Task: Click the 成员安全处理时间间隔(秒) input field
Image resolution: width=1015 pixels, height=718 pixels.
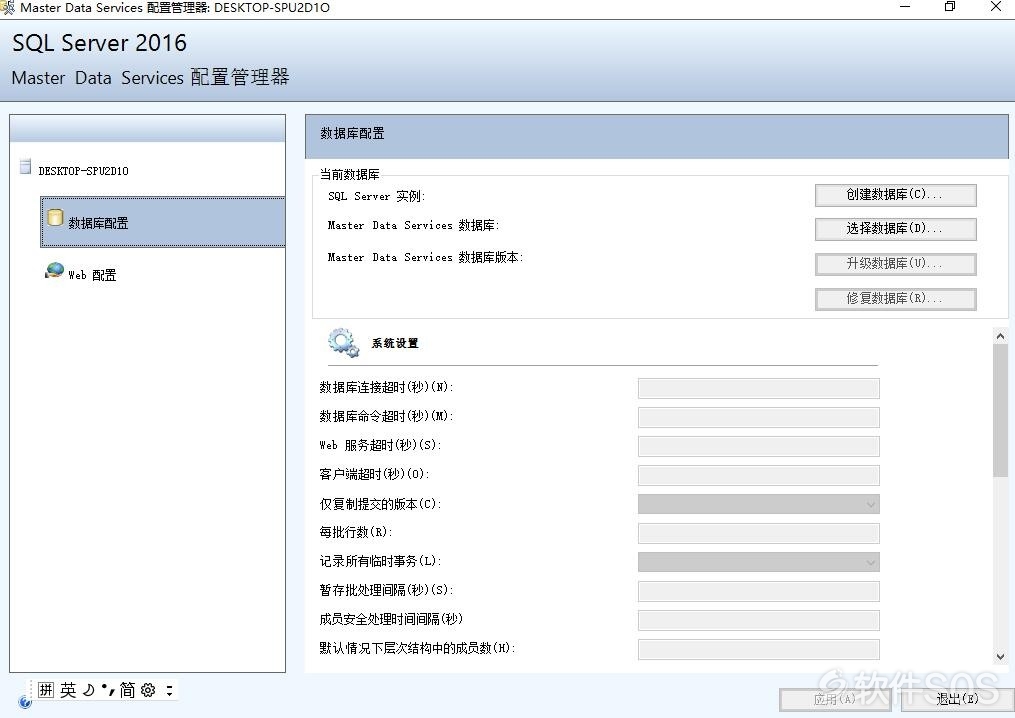Action: (x=758, y=620)
